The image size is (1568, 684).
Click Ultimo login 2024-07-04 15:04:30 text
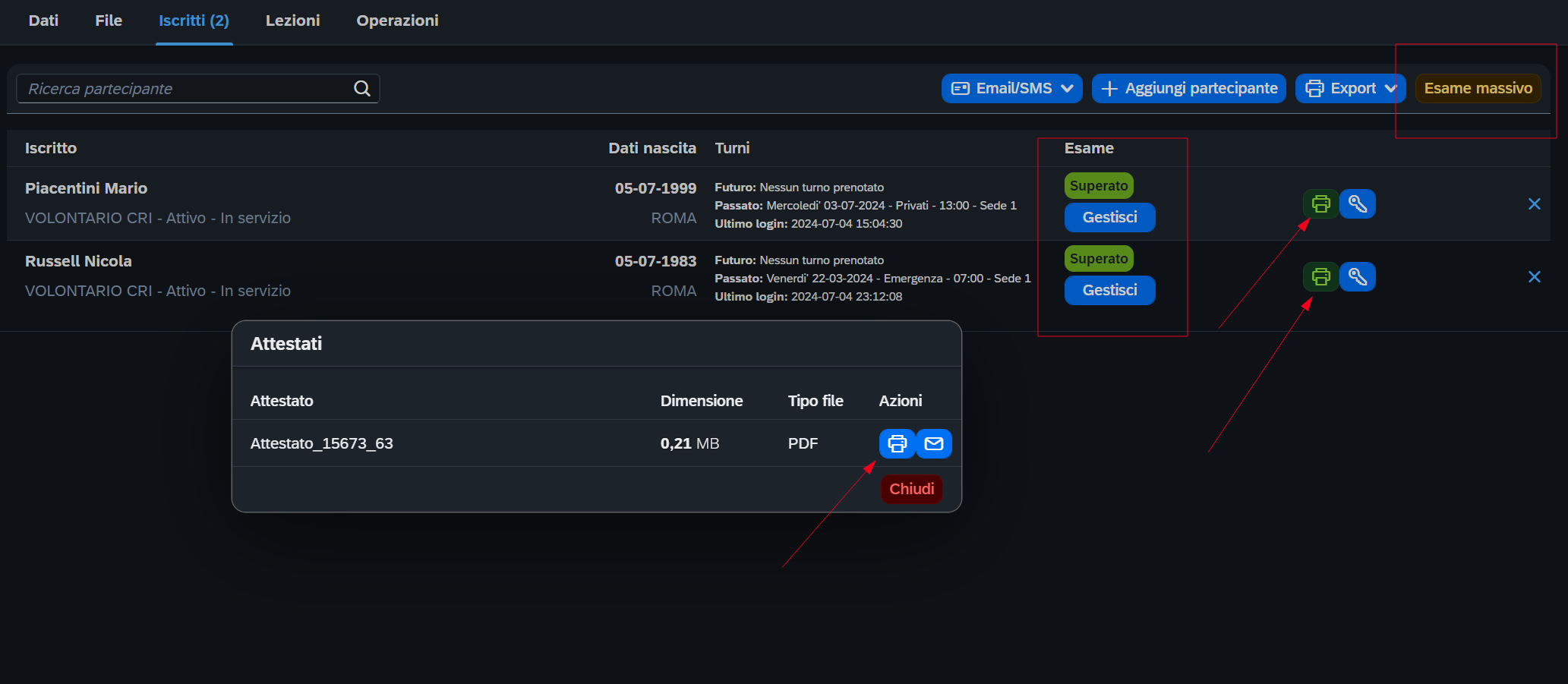point(809,224)
